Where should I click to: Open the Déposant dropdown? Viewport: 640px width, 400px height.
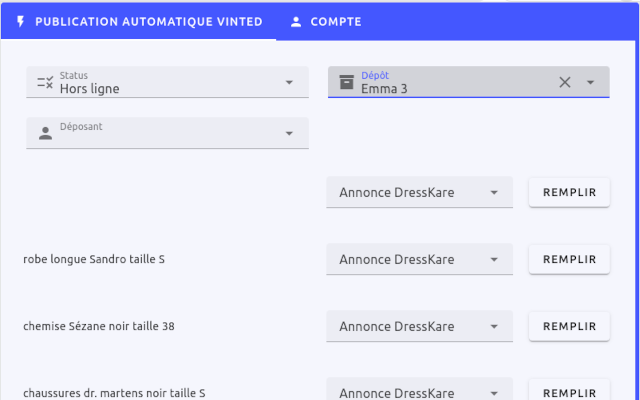coord(289,133)
